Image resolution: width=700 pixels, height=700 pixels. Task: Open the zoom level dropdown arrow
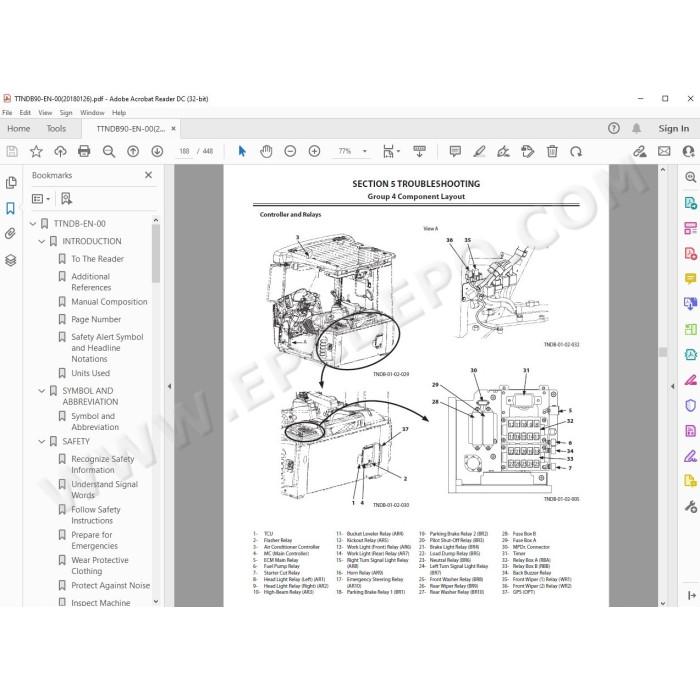[365, 151]
